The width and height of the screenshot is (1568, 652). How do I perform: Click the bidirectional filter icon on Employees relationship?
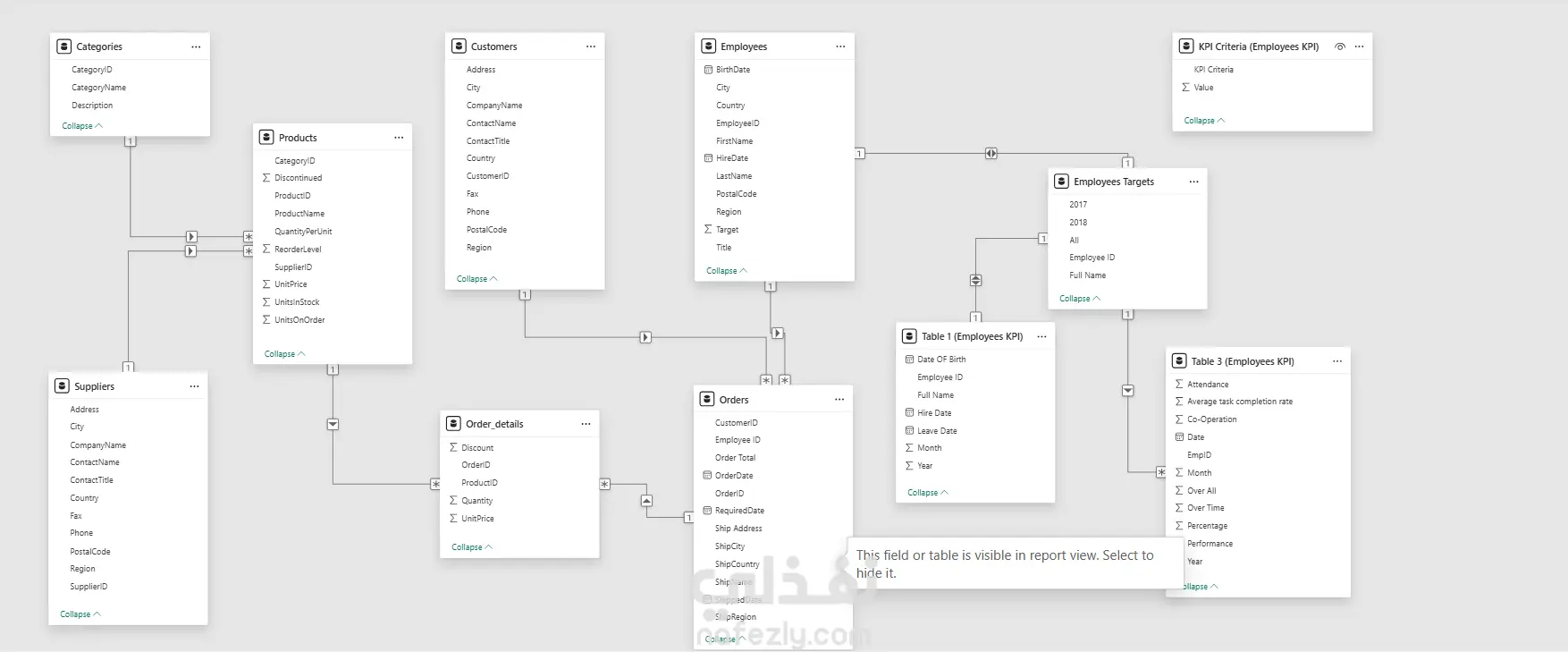[991, 154]
